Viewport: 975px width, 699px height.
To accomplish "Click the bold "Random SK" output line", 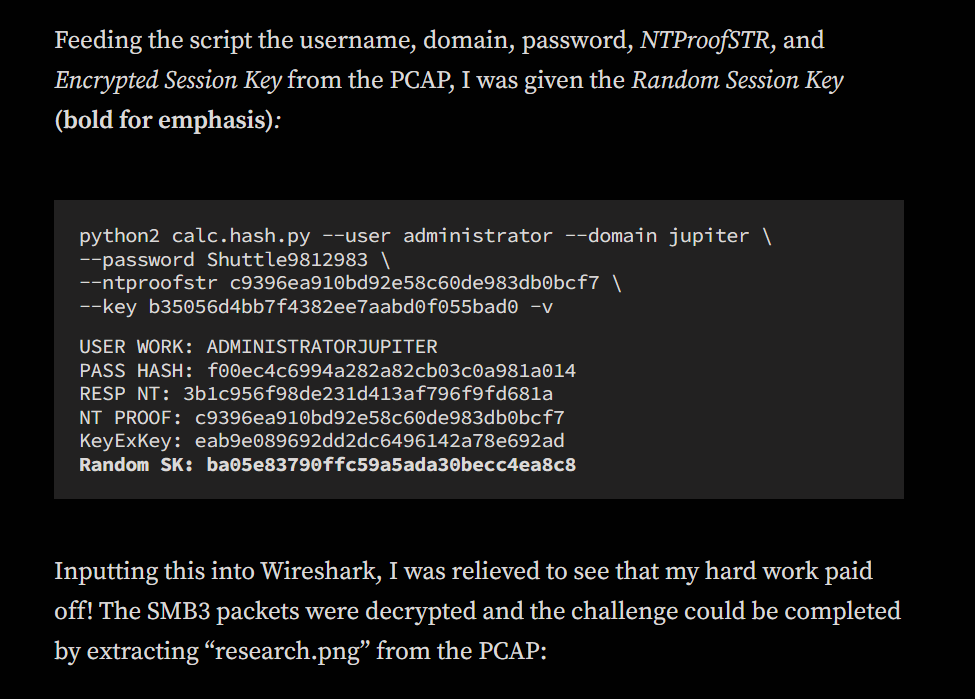I will coord(327,465).
